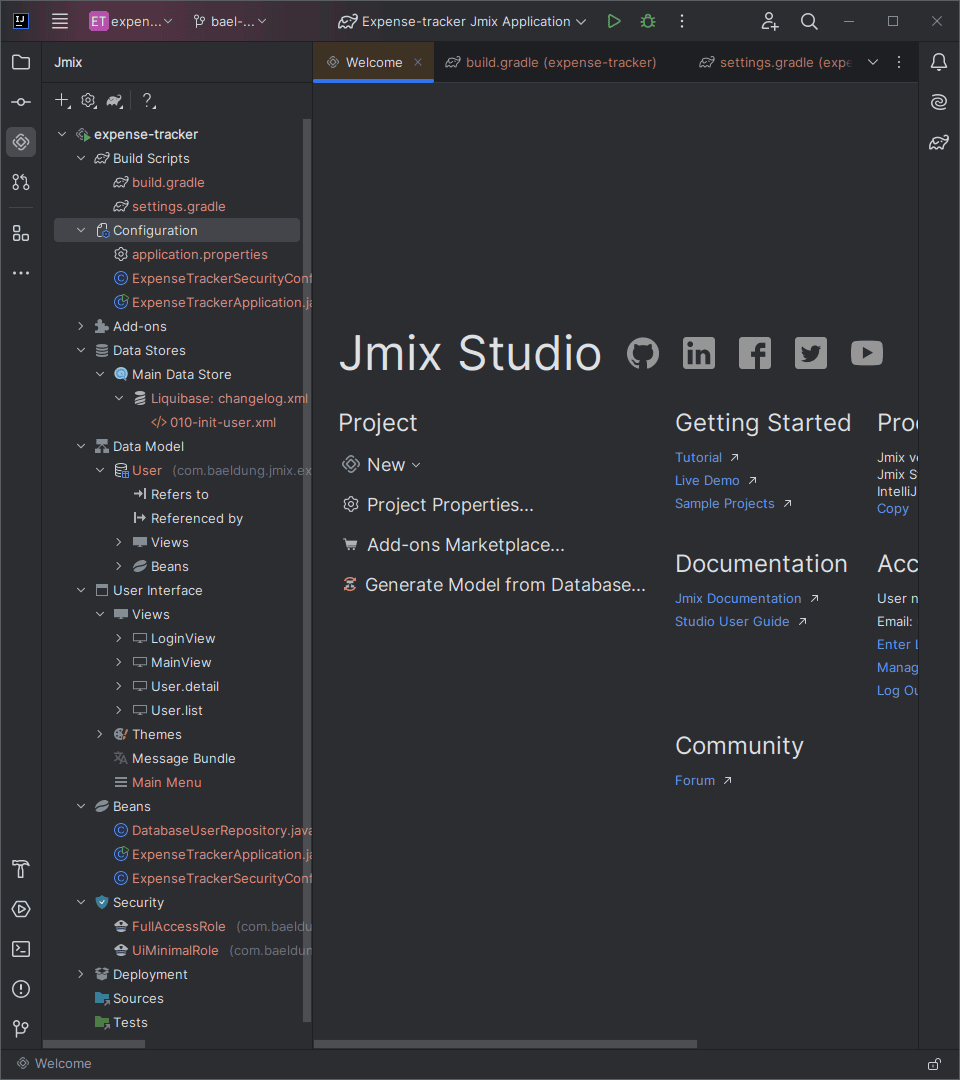
Task: Open the Jmix tool window icon
Action: (x=21, y=142)
